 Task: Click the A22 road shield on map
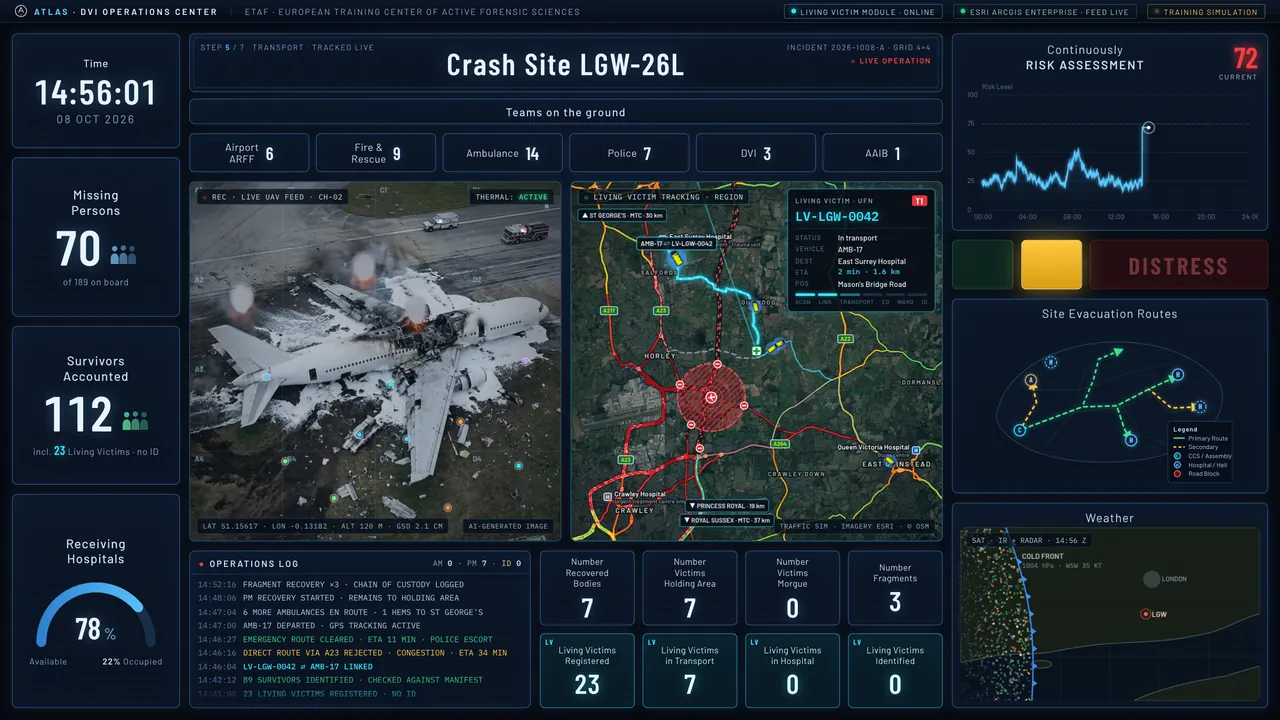pyautogui.click(x=846, y=339)
